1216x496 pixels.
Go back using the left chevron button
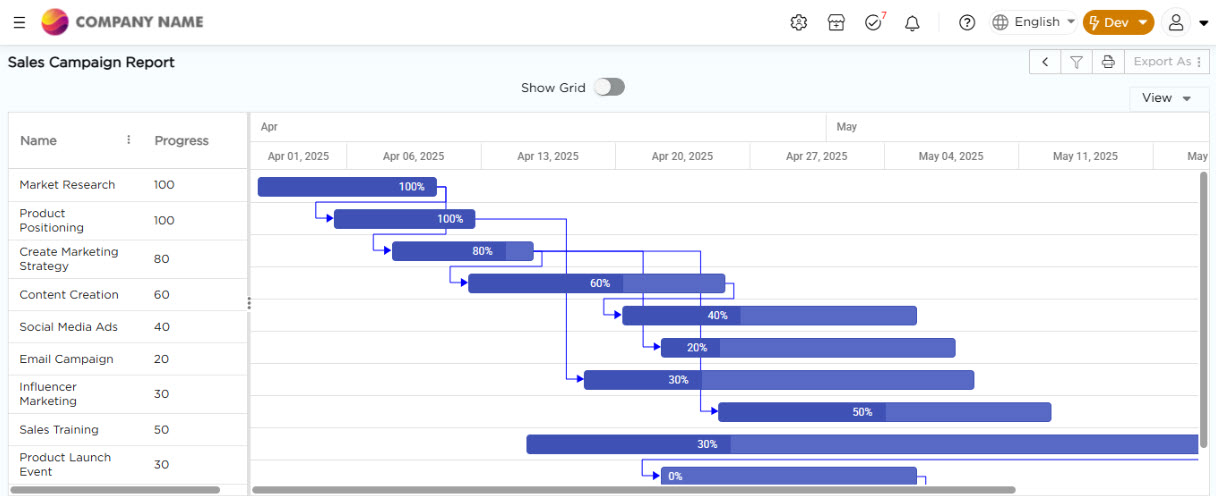coord(1045,62)
